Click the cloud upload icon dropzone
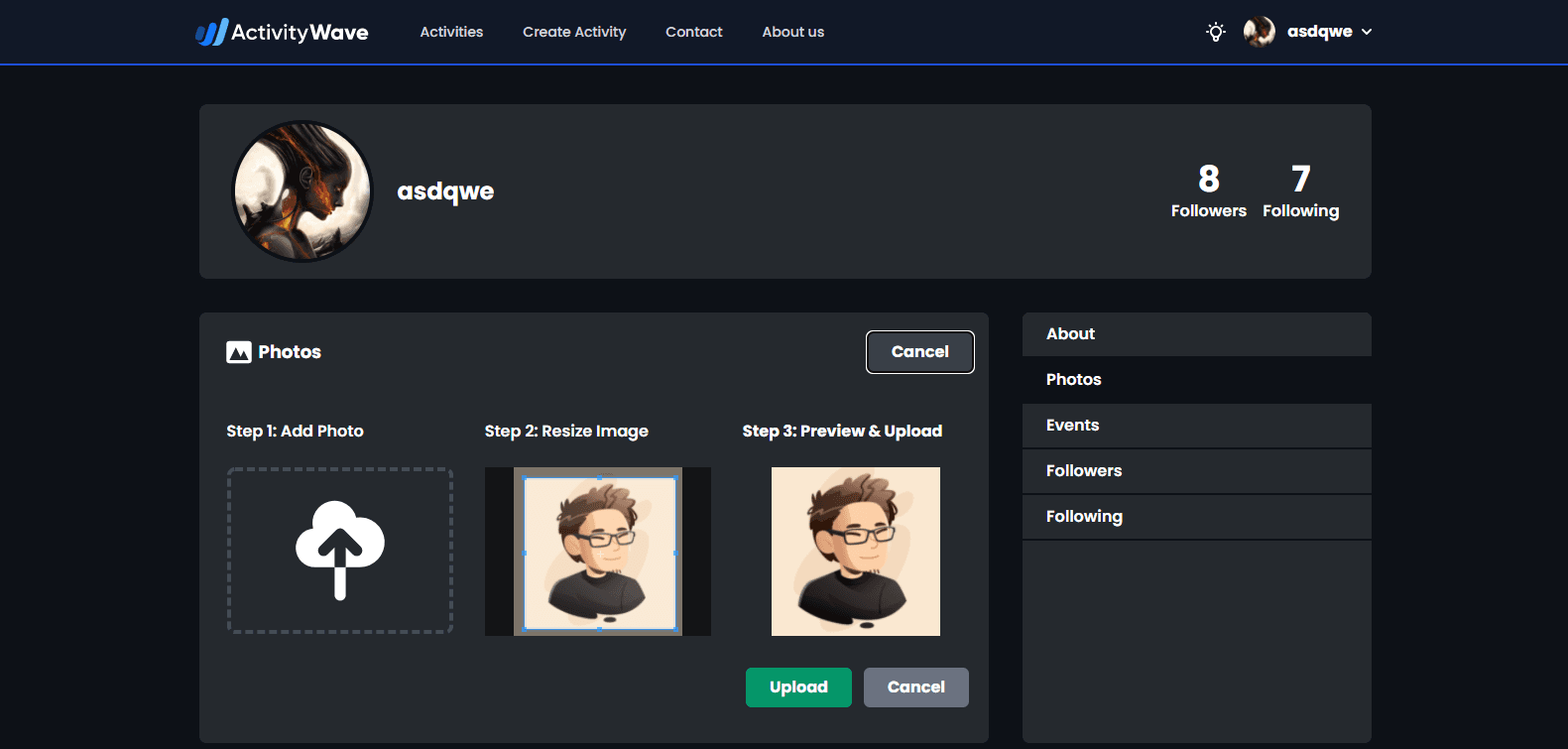This screenshot has height=749, width=1568. 340,551
